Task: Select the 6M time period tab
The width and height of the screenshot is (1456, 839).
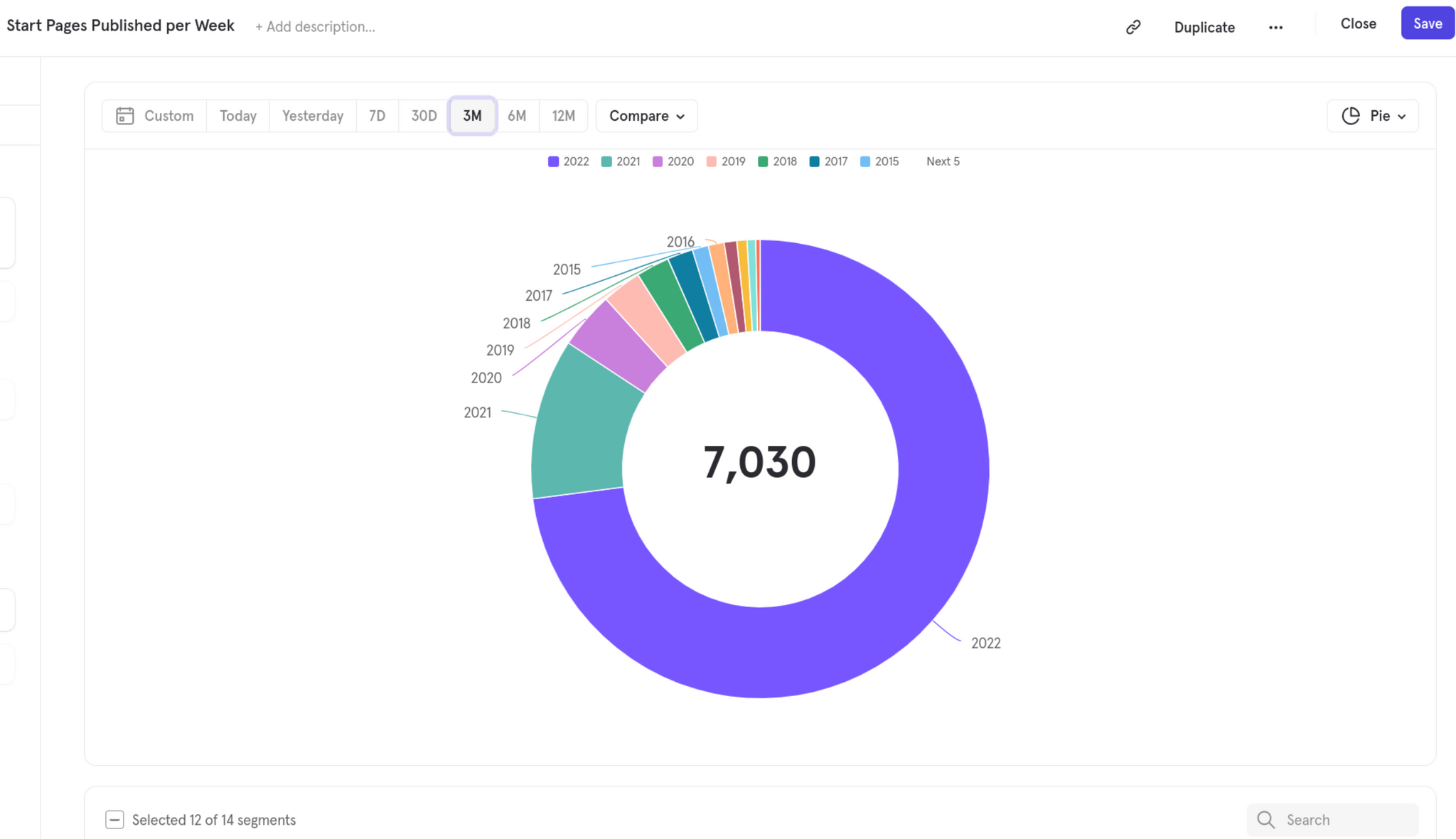Action: [517, 115]
